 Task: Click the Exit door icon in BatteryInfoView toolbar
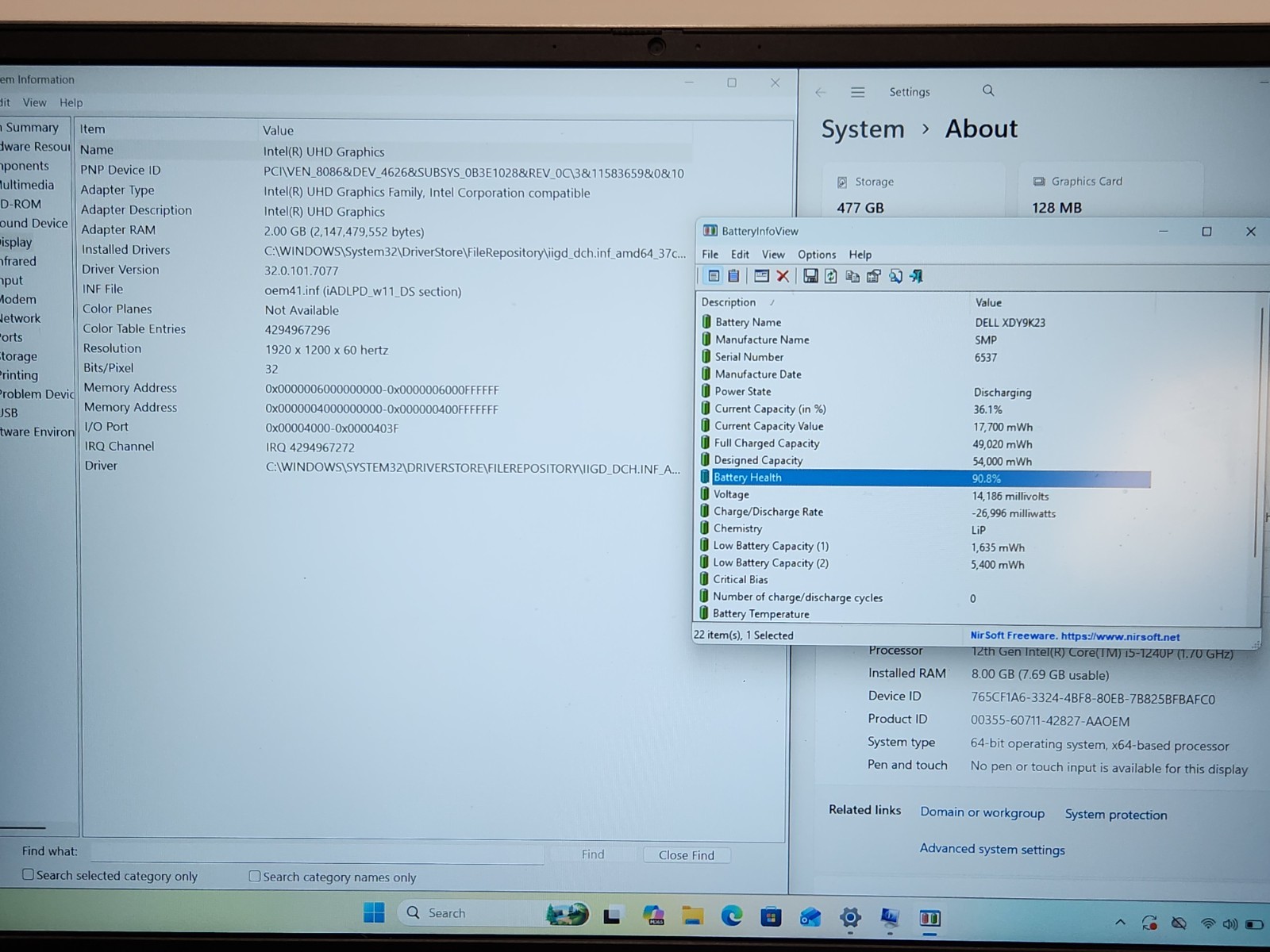click(x=916, y=276)
